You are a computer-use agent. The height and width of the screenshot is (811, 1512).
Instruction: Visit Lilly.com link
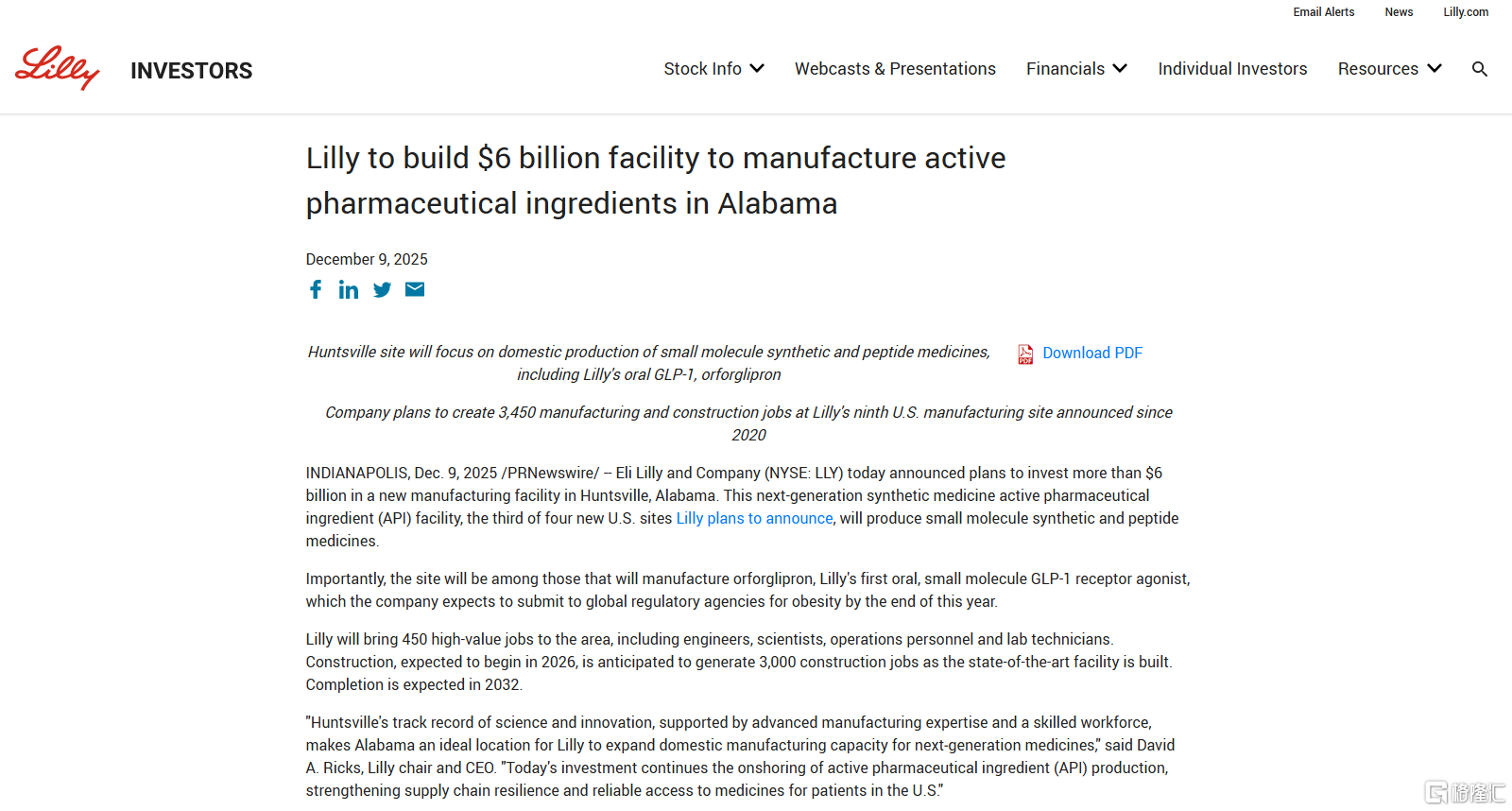pos(1466,12)
